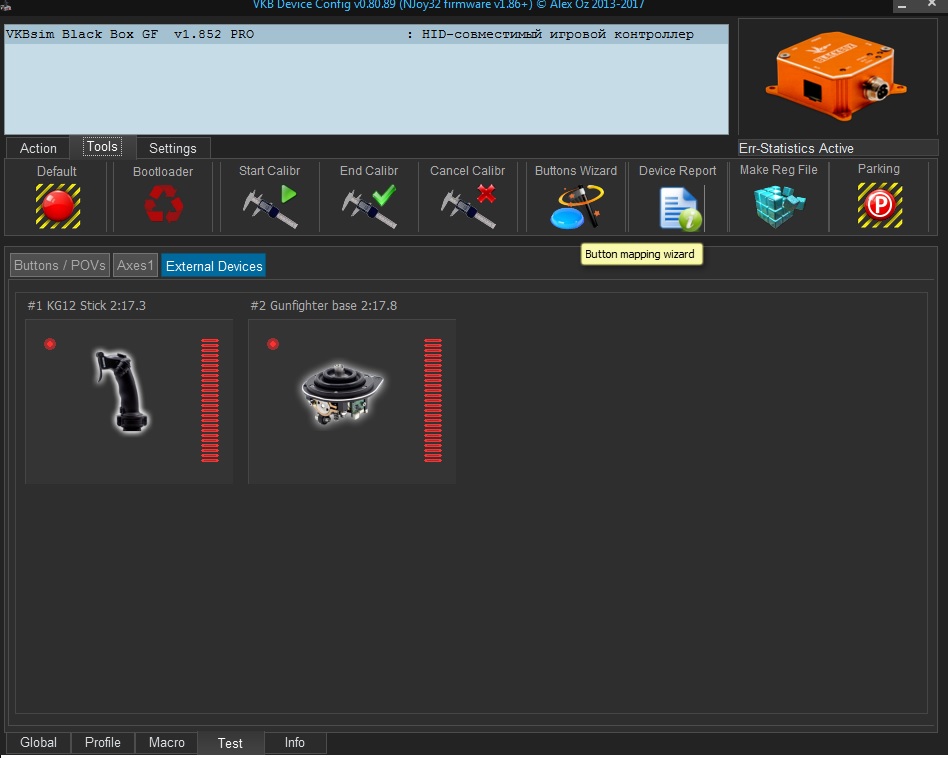Open the Buttons / POVs tab
948x758 pixels.
coord(60,265)
